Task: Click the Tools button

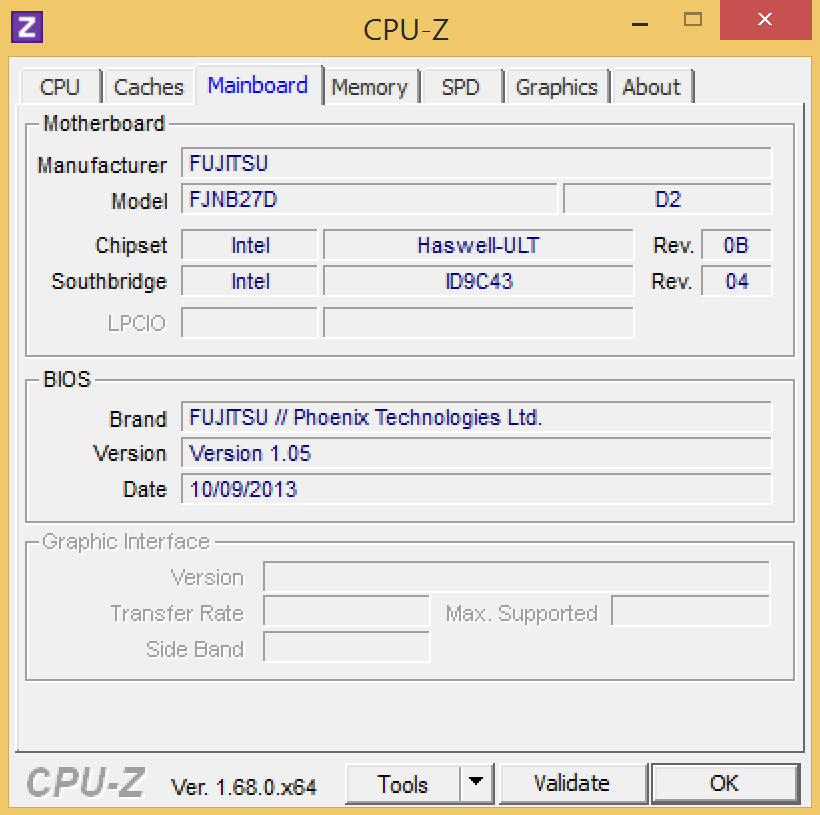Action: click(403, 784)
